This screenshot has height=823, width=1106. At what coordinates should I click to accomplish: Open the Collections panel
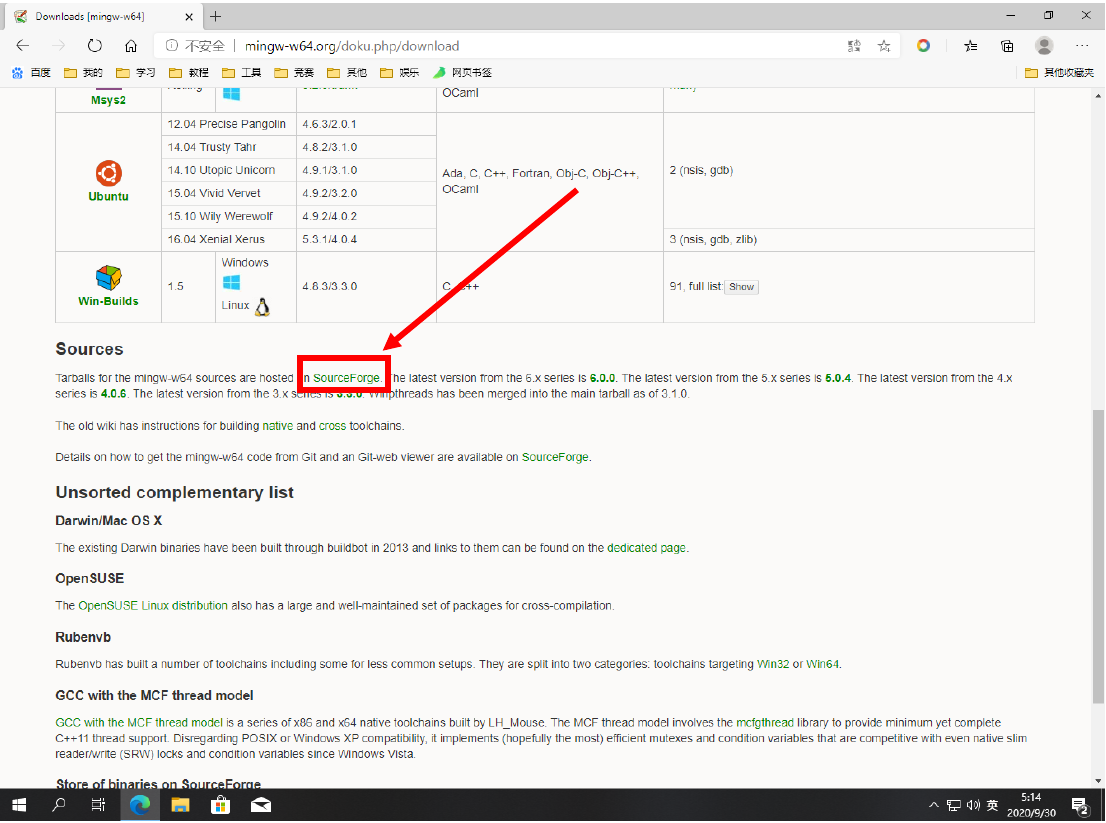tap(1008, 46)
